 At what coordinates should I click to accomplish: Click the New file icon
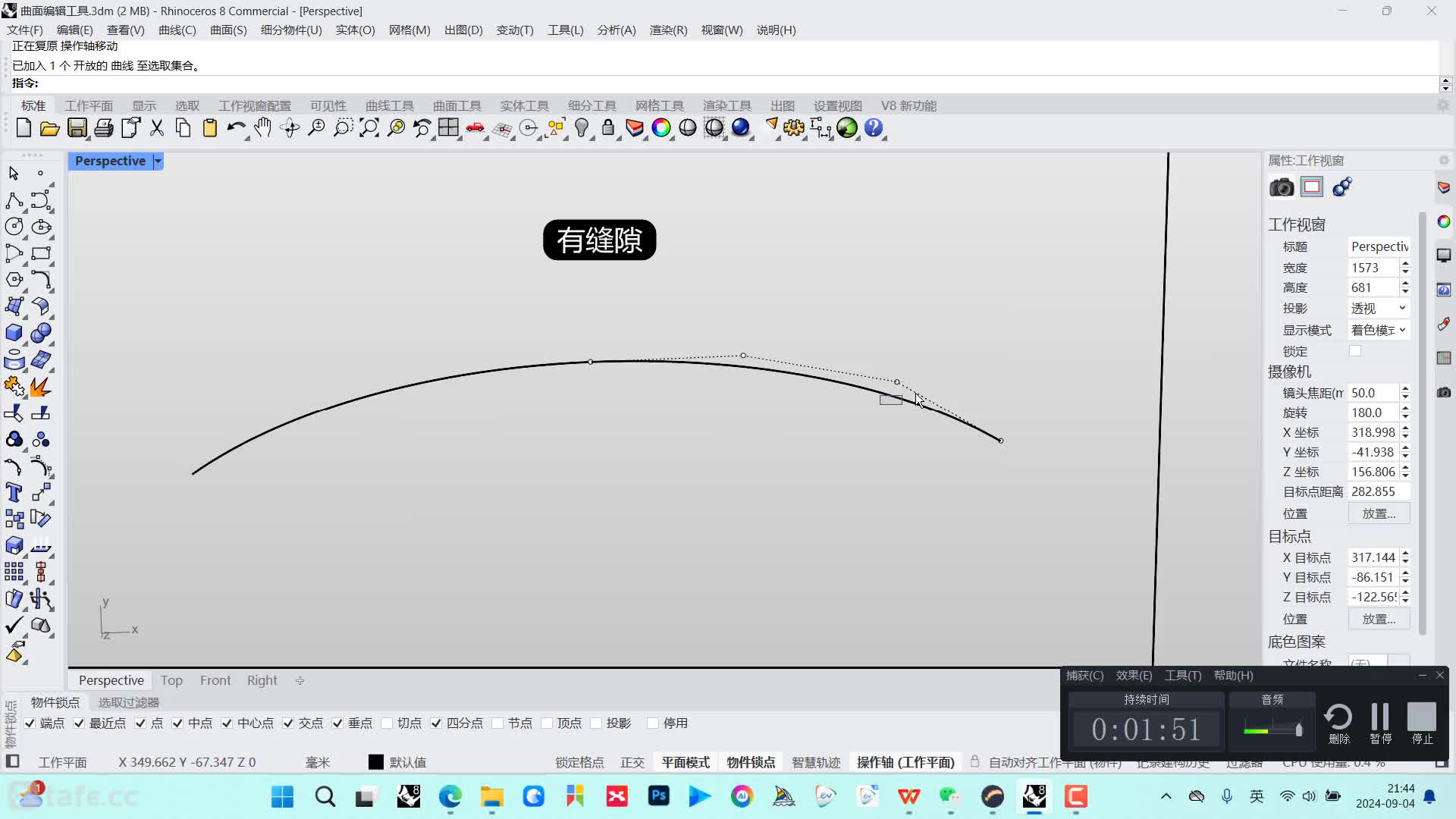[x=24, y=128]
